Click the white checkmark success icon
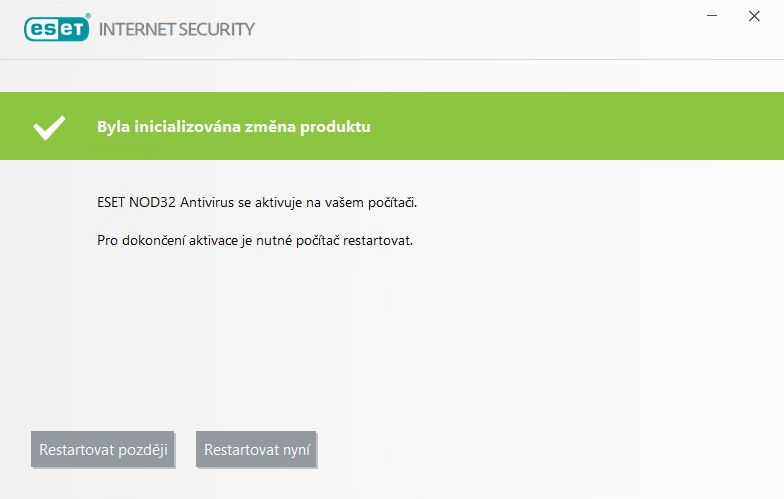 tap(49, 127)
